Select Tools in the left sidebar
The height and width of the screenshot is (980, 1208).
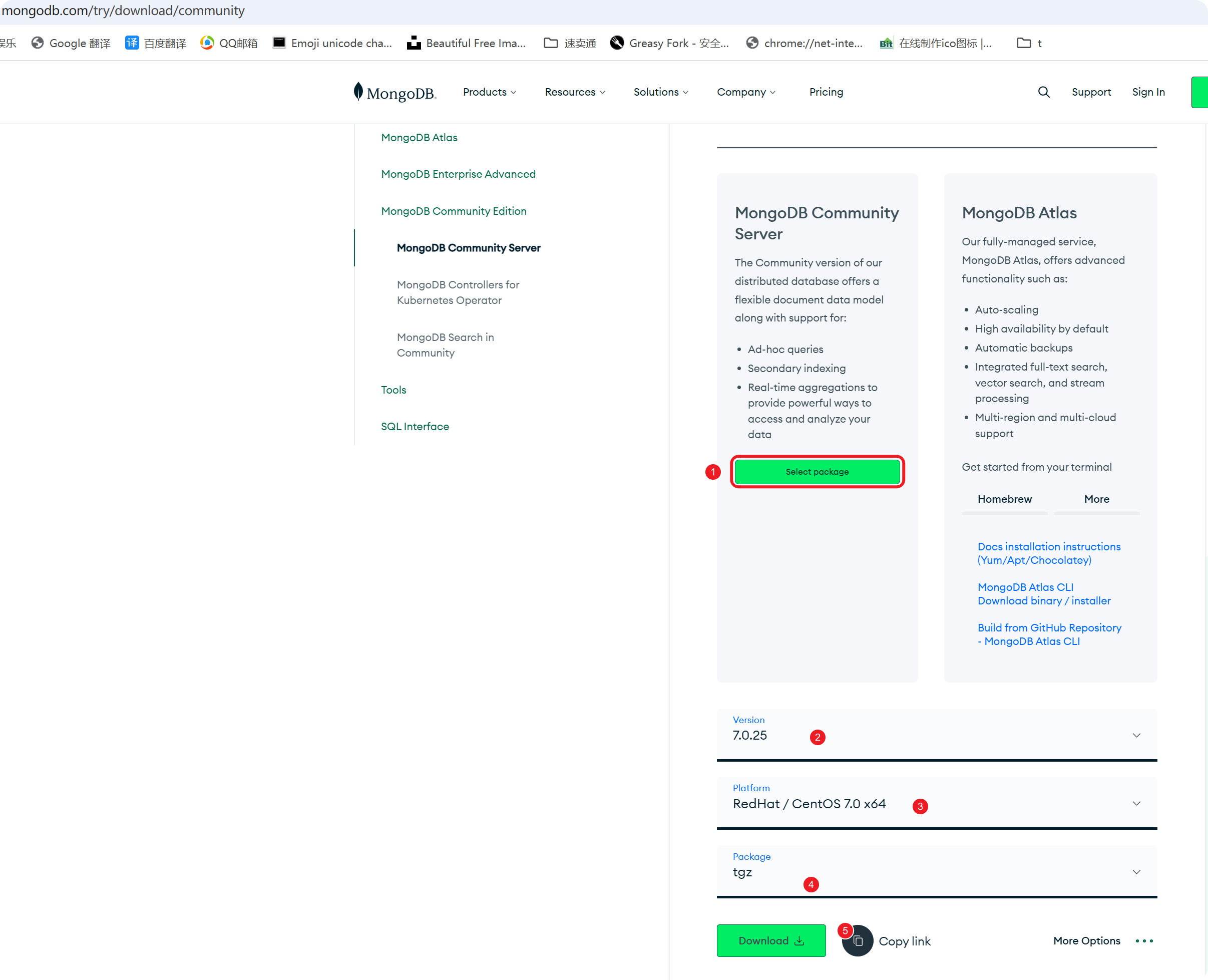click(x=393, y=390)
